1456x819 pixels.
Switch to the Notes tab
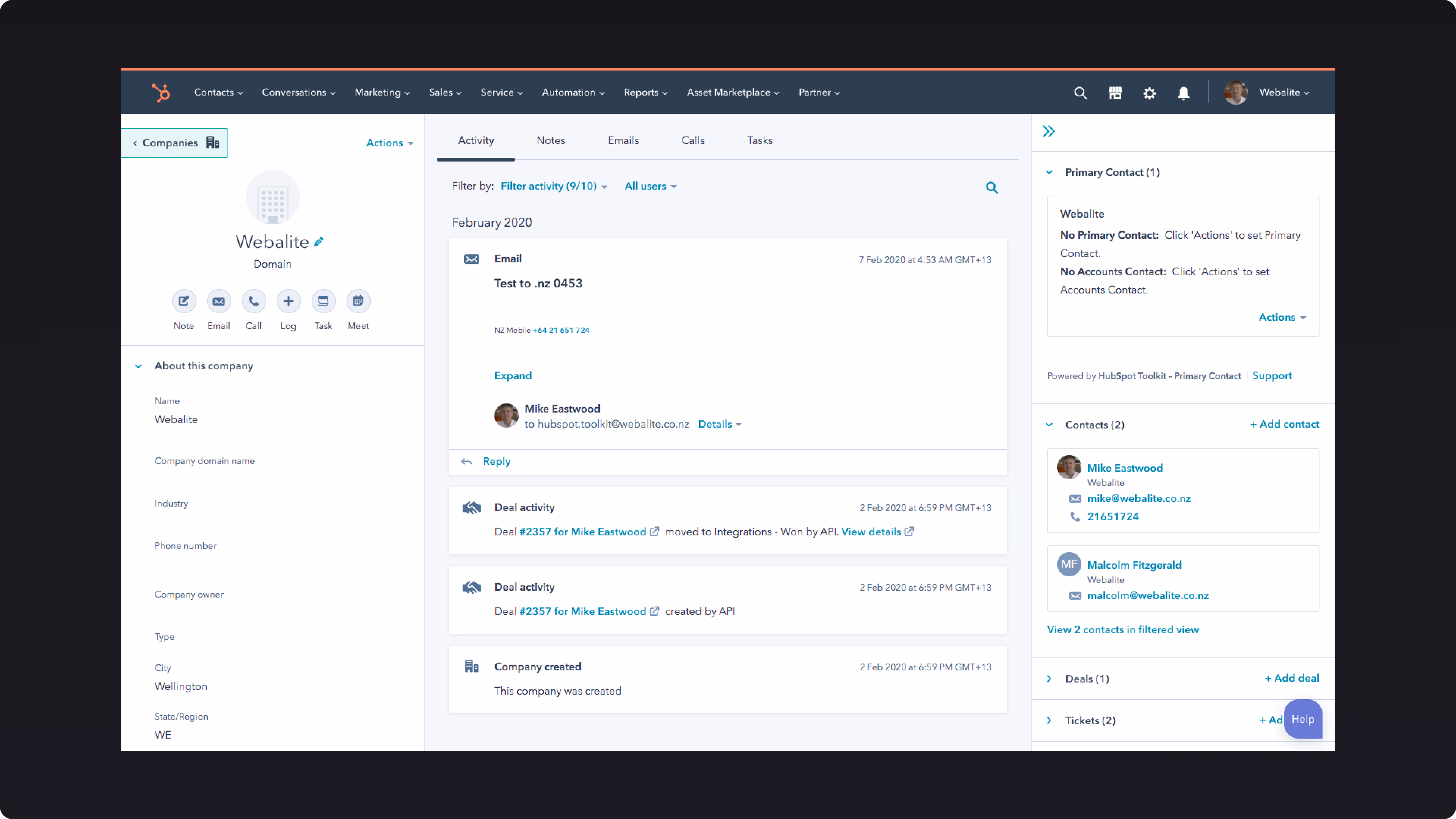(x=551, y=141)
